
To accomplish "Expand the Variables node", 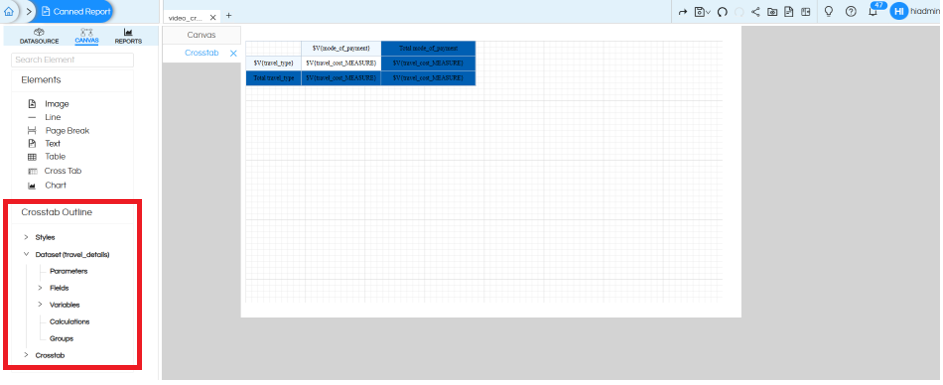I will click(40, 305).
